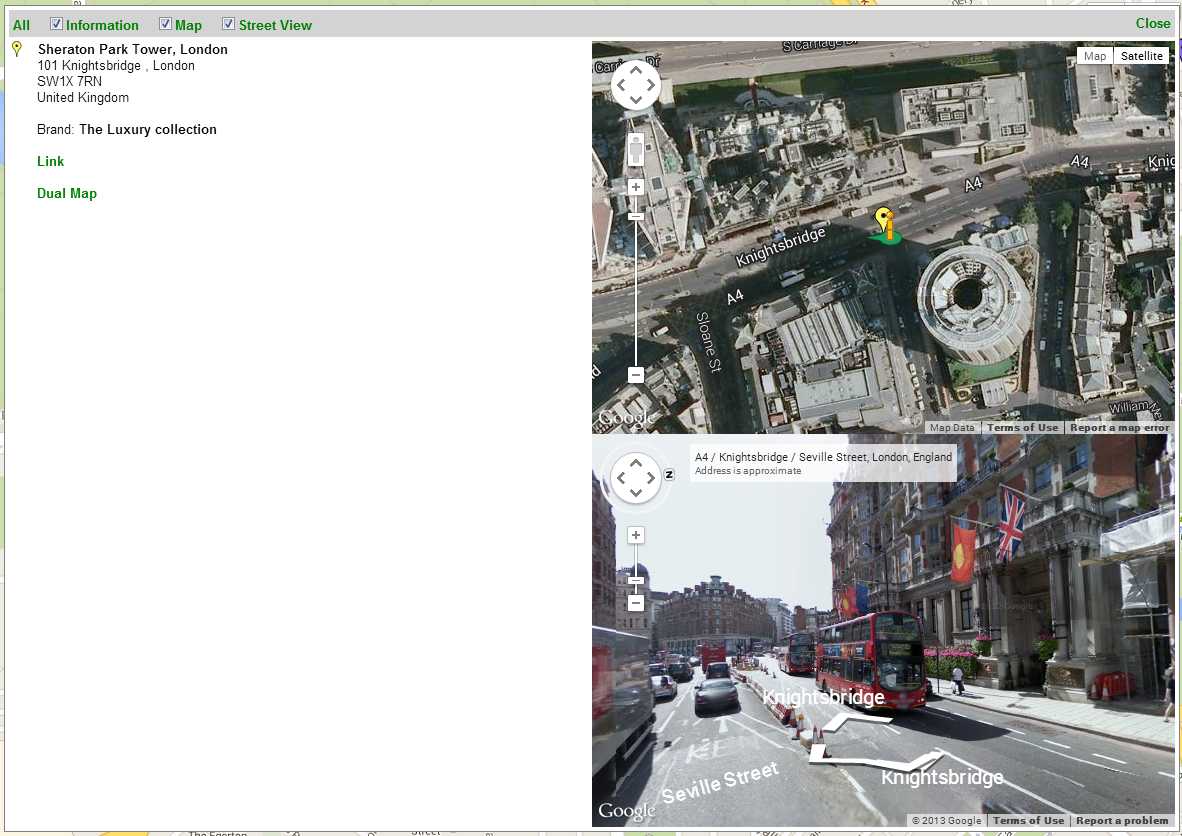Viewport: 1182px width, 836px height.
Task: Switch map to Satellite view
Action: pos(1141,56)
